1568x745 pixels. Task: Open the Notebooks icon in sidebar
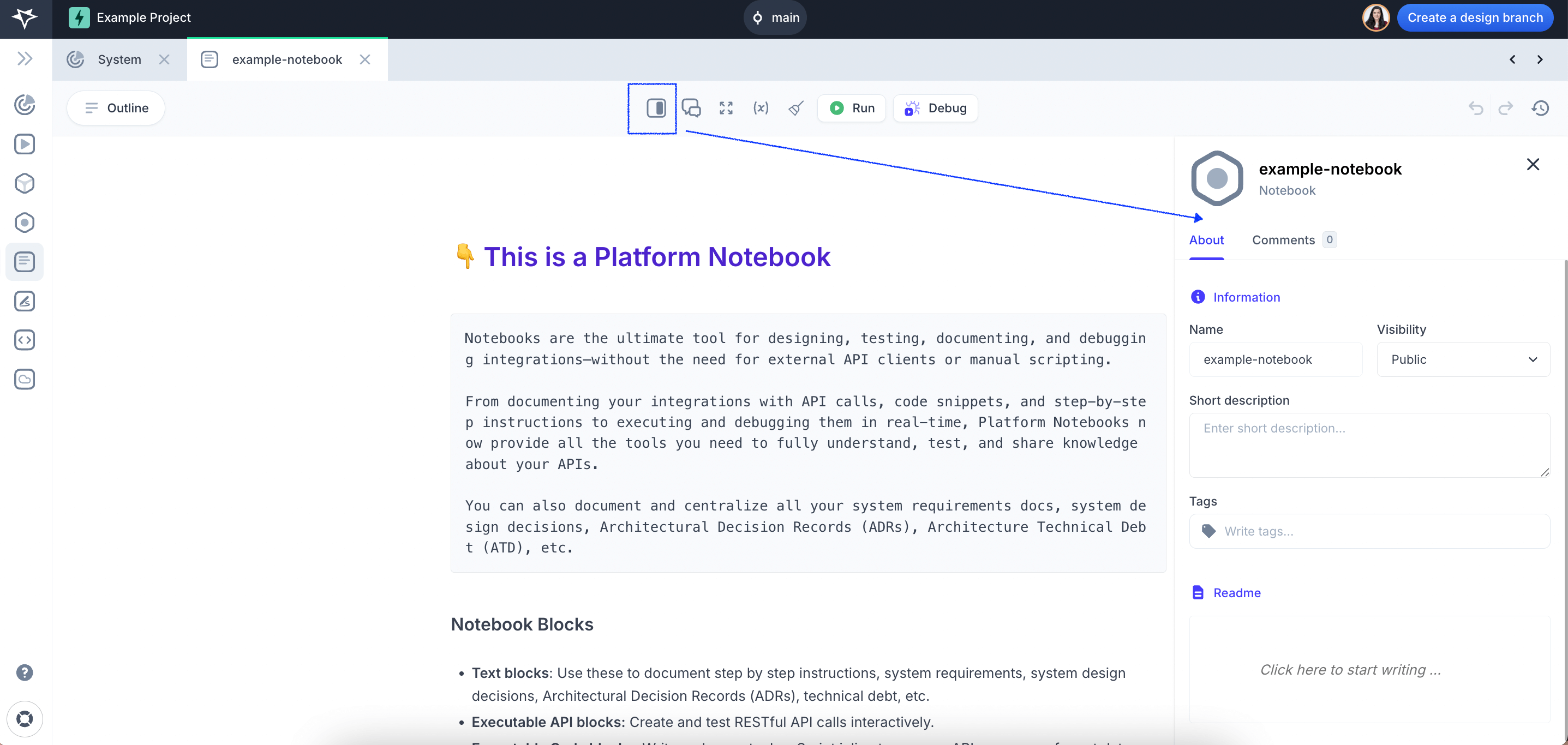coord(25,262)
